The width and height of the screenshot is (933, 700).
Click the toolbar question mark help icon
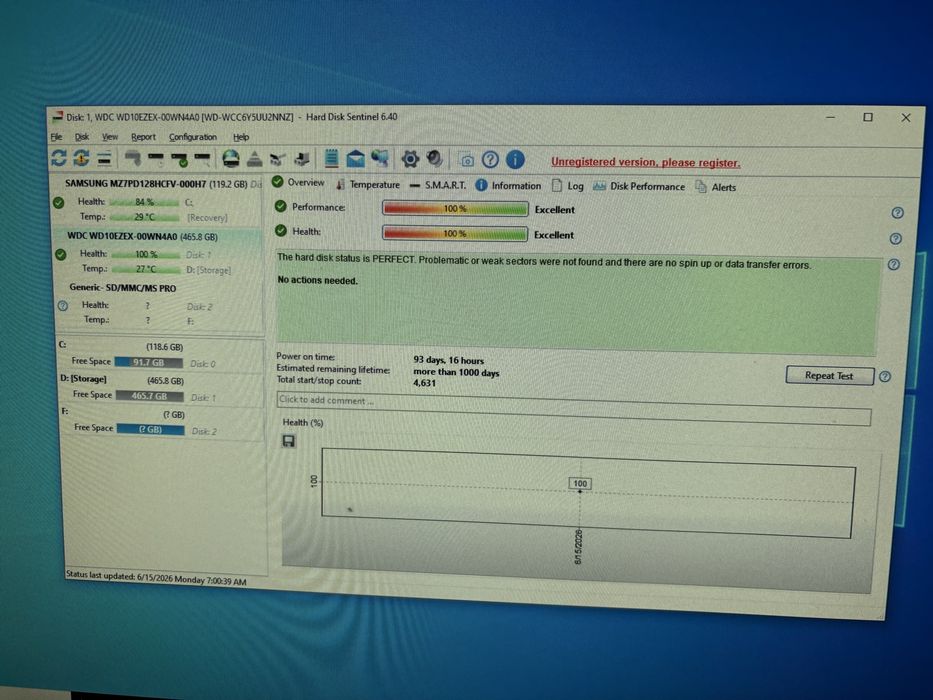pos(490,160)
